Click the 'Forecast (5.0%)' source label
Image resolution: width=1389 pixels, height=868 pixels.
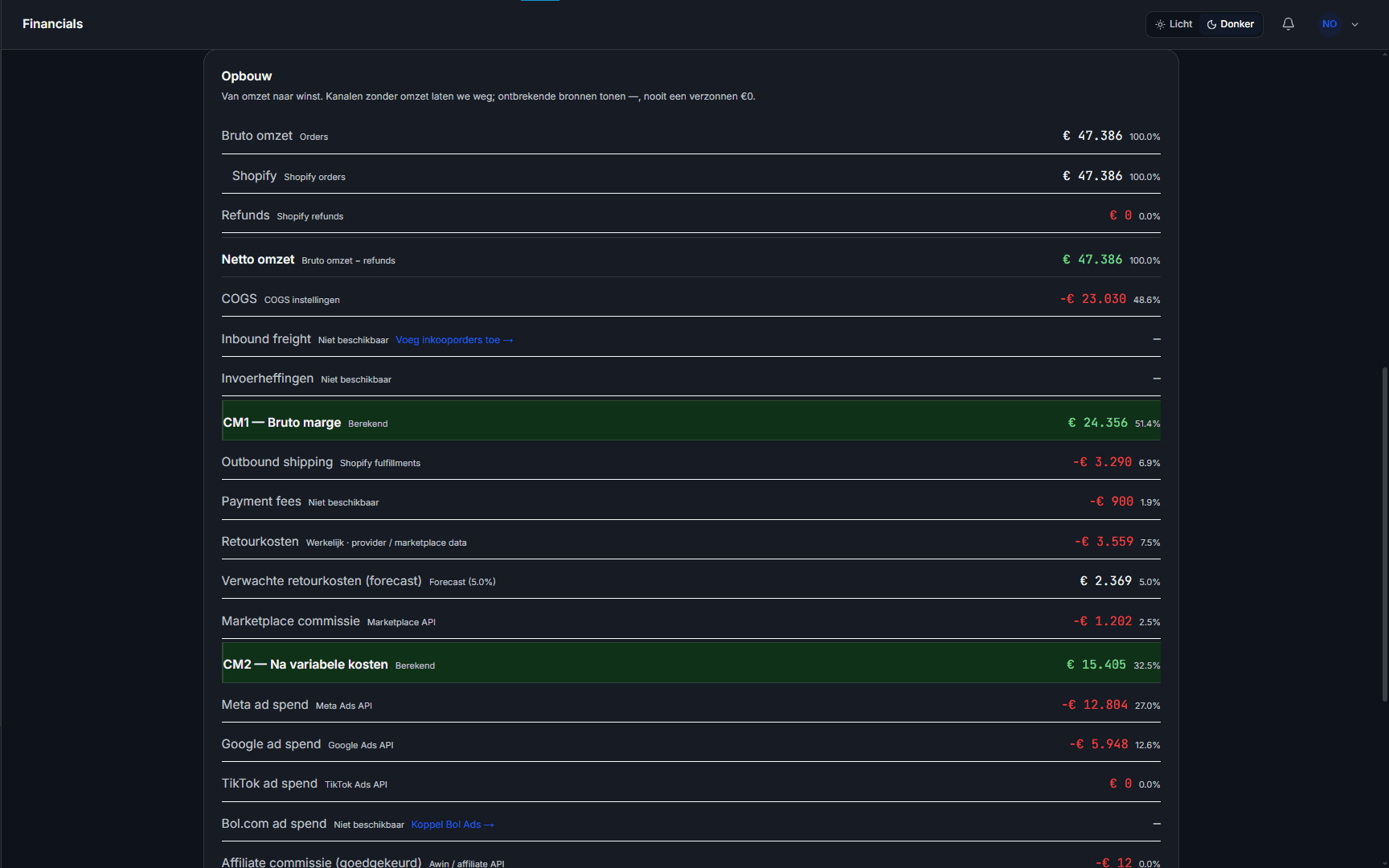click(x=462, y=582)
